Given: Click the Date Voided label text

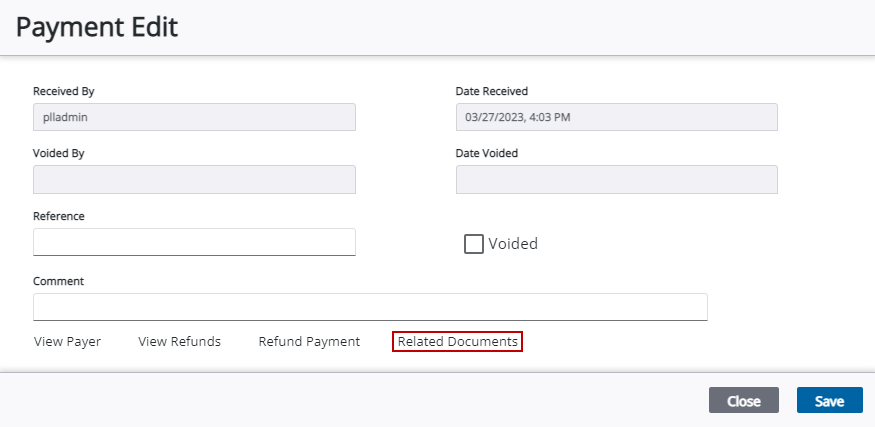Looking at the screenshot, I should click(487, 154).
